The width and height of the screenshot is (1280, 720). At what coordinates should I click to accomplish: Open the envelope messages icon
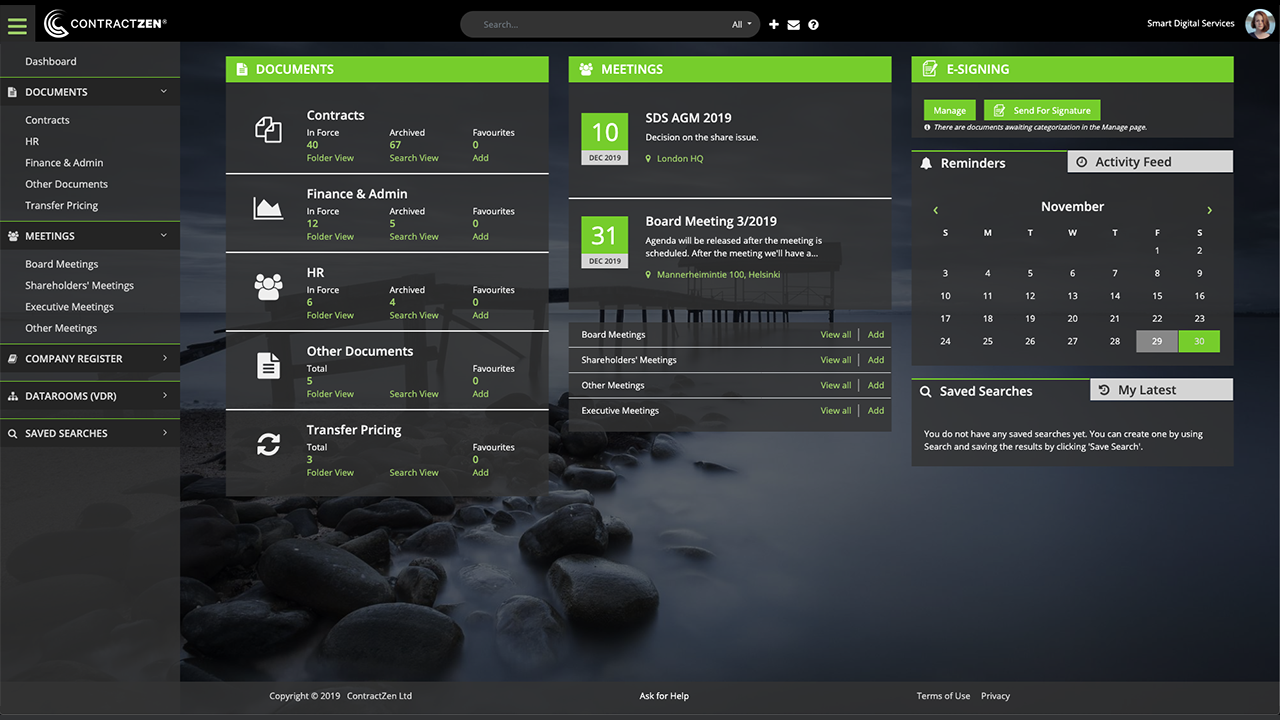(x=793, y=25)
